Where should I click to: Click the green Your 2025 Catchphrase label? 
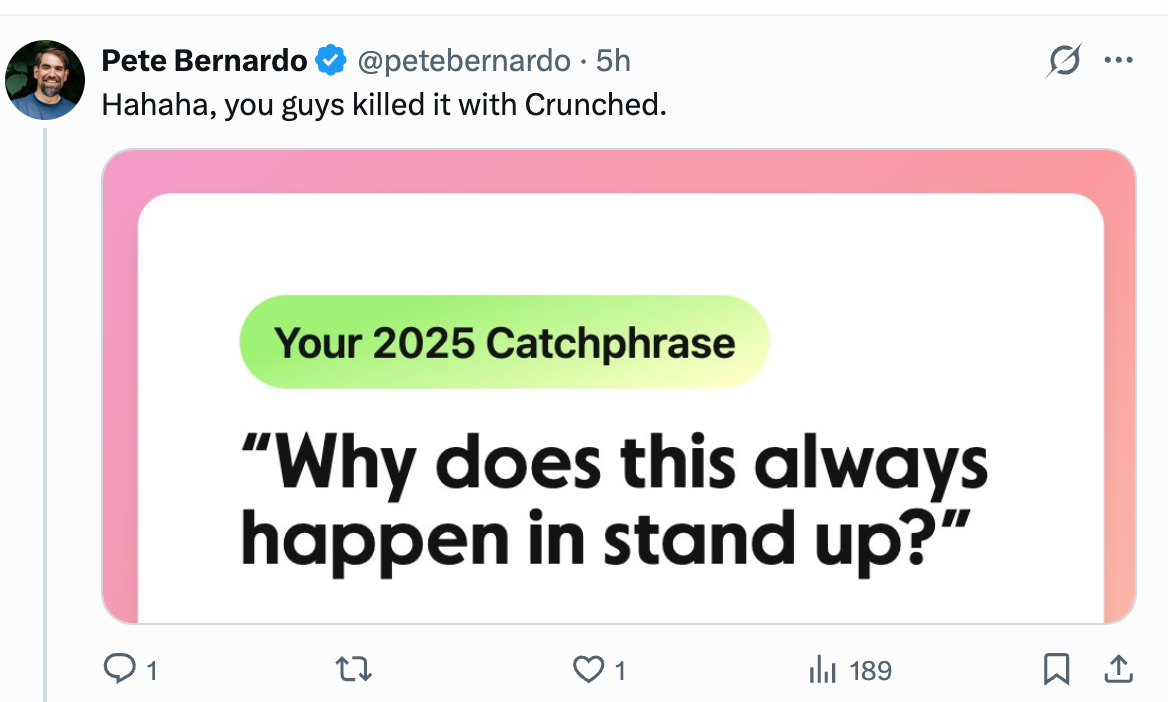504,343
